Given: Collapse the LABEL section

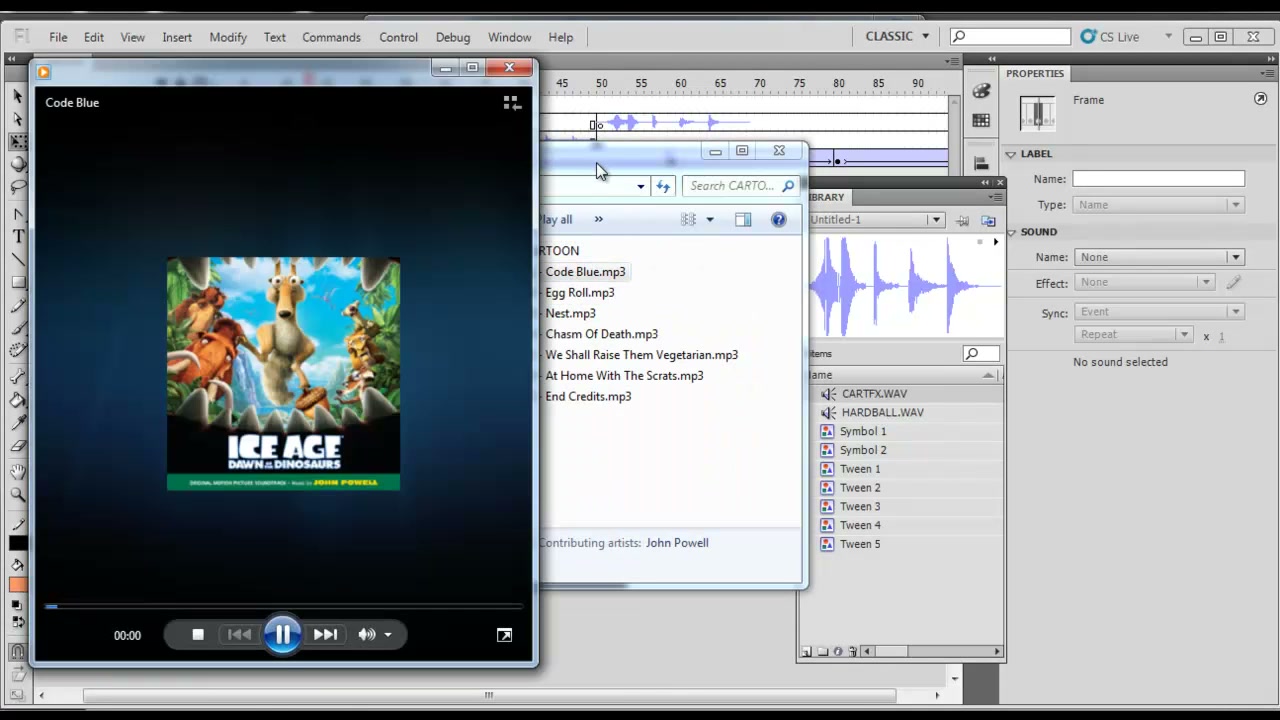Looking at the screenshot, I should tap(1011, 154).
